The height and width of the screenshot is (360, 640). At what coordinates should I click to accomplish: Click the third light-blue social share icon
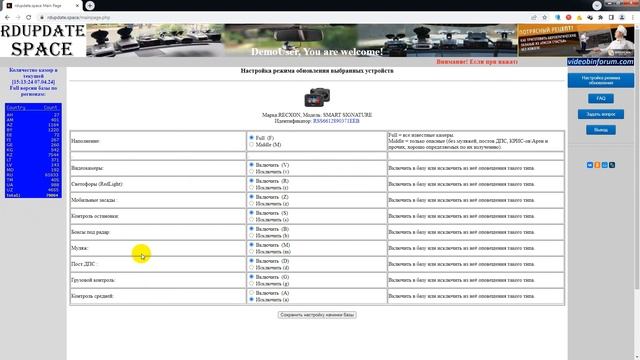[x=604, y=165]
